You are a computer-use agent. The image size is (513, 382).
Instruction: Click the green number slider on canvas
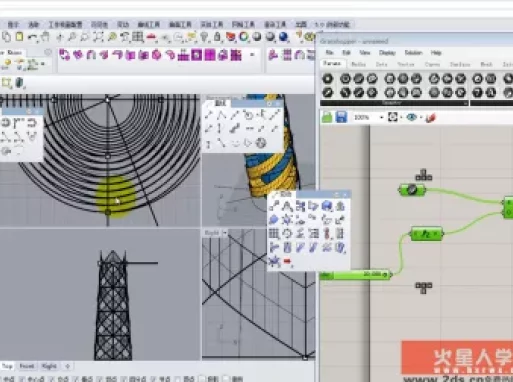click(355, 275)
